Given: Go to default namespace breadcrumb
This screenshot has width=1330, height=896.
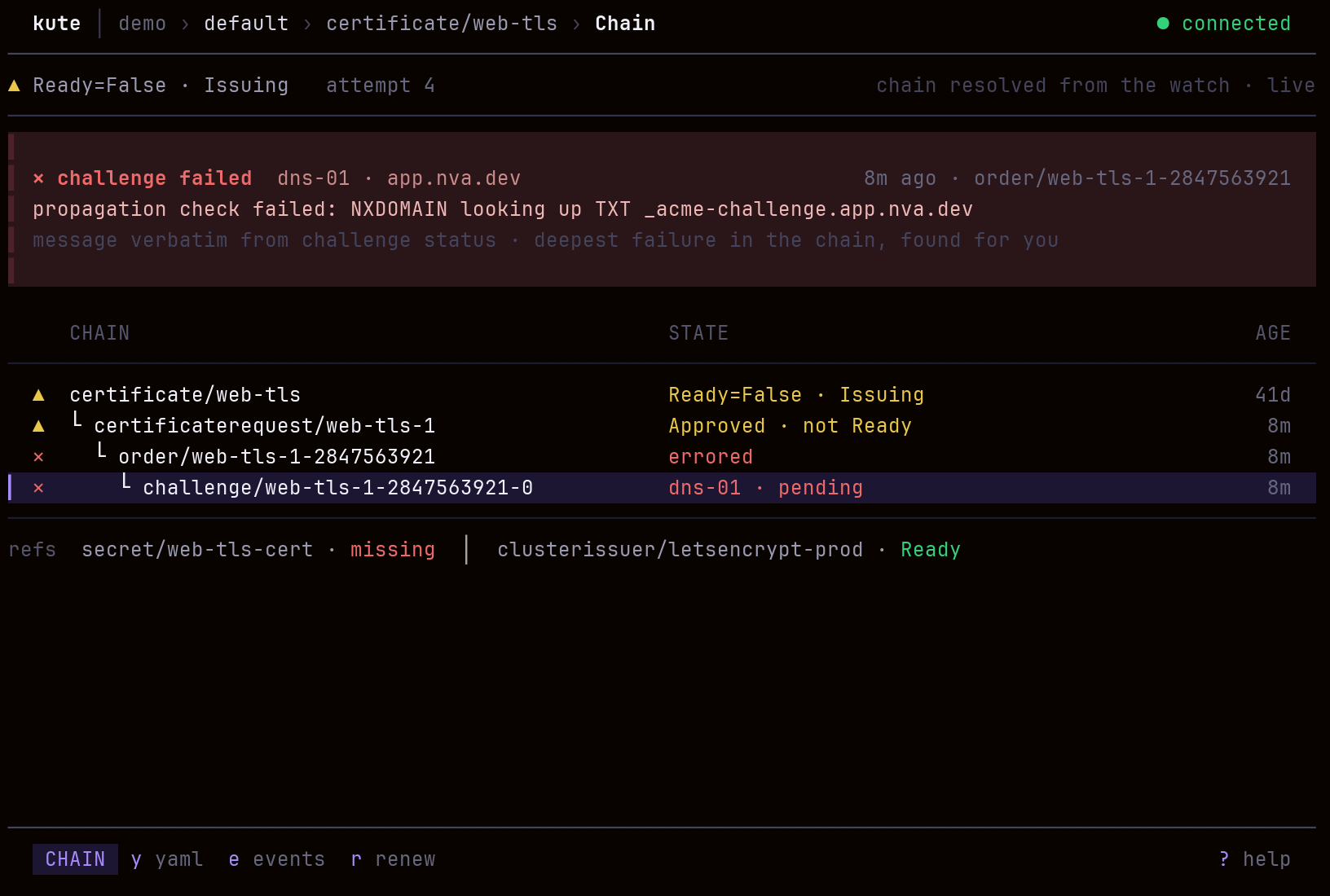Looking at the screenshot, I should 247,24.
